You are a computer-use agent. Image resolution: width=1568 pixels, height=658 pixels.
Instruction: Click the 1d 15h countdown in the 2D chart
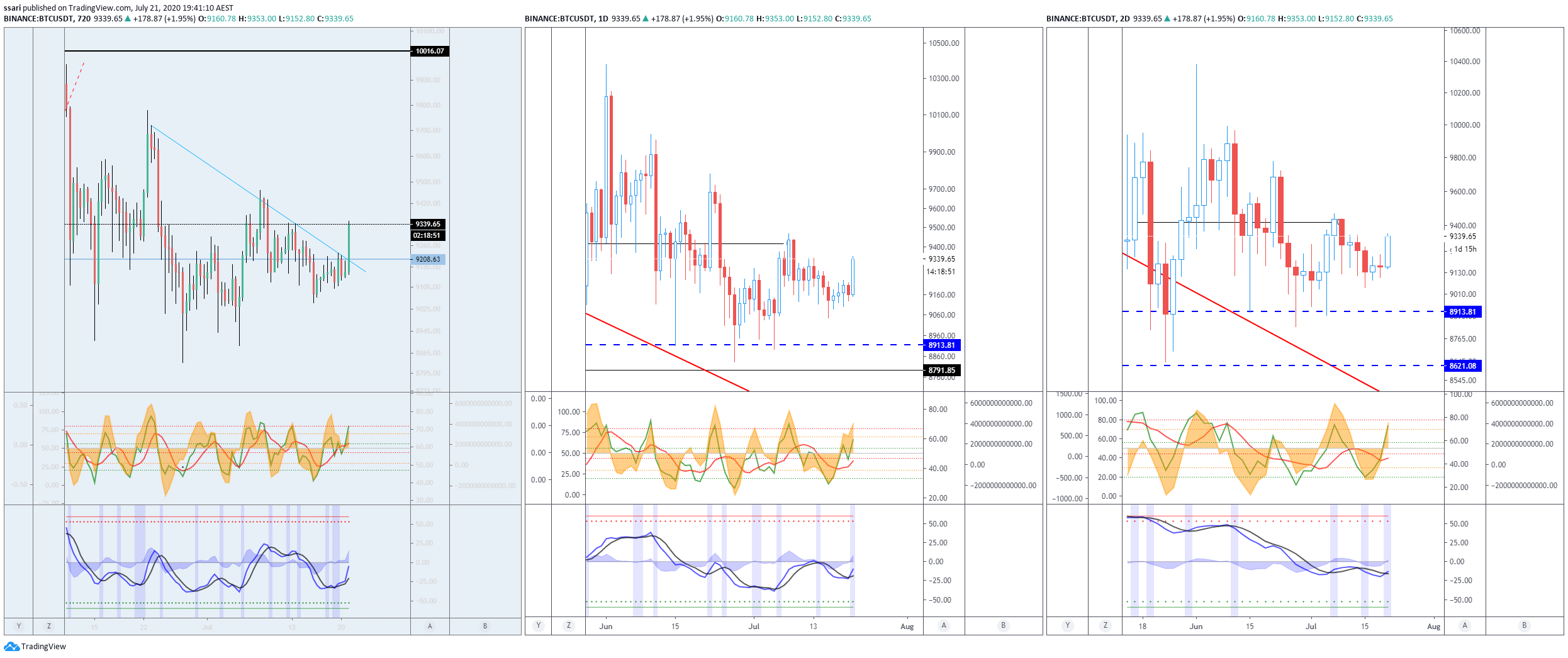tap(1465, 249)
